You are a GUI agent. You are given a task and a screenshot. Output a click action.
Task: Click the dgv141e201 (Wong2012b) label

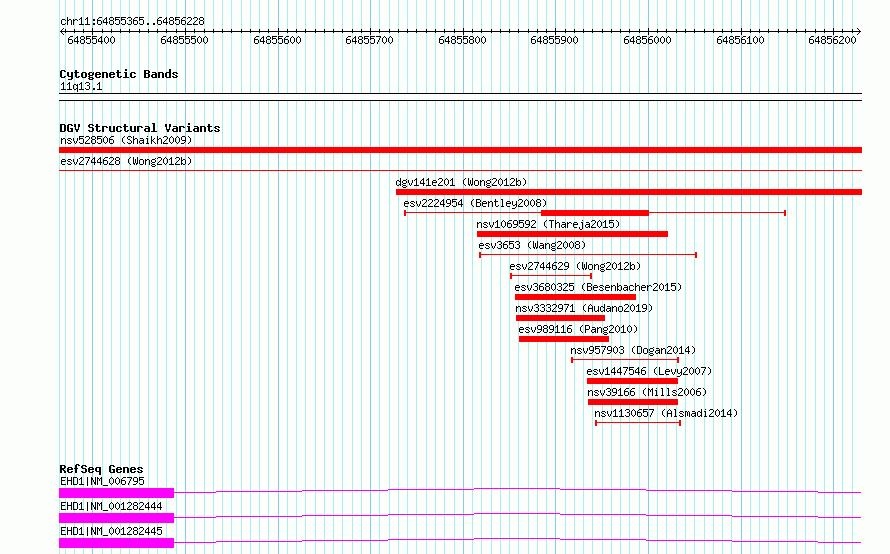click(x=461, y=182)
